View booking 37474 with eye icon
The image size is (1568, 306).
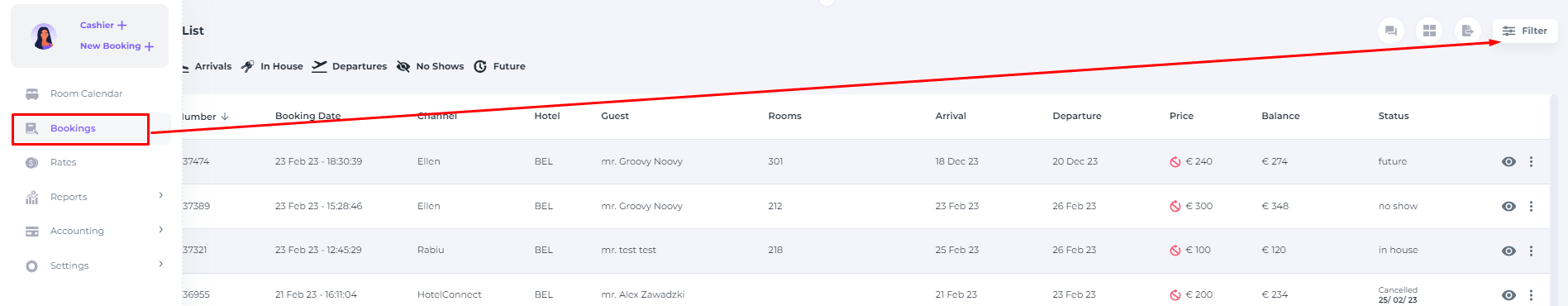coord(1508,161)
